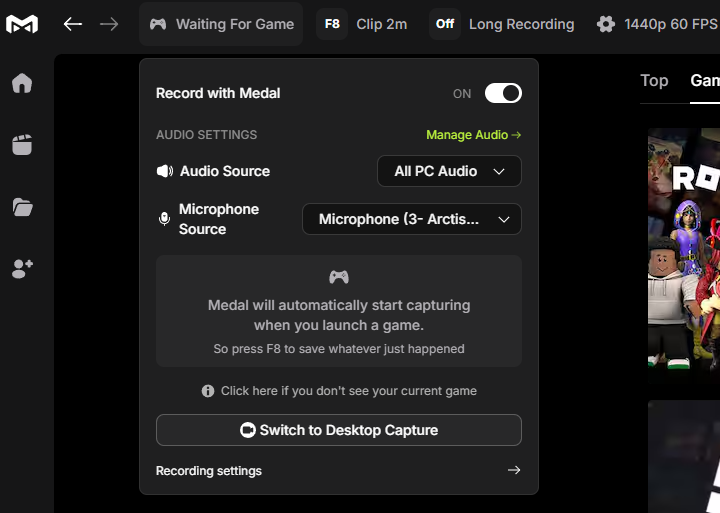This screenshot has width=720, height=513.
Task: Click the Medal logo icon
Action: (22, 24)
